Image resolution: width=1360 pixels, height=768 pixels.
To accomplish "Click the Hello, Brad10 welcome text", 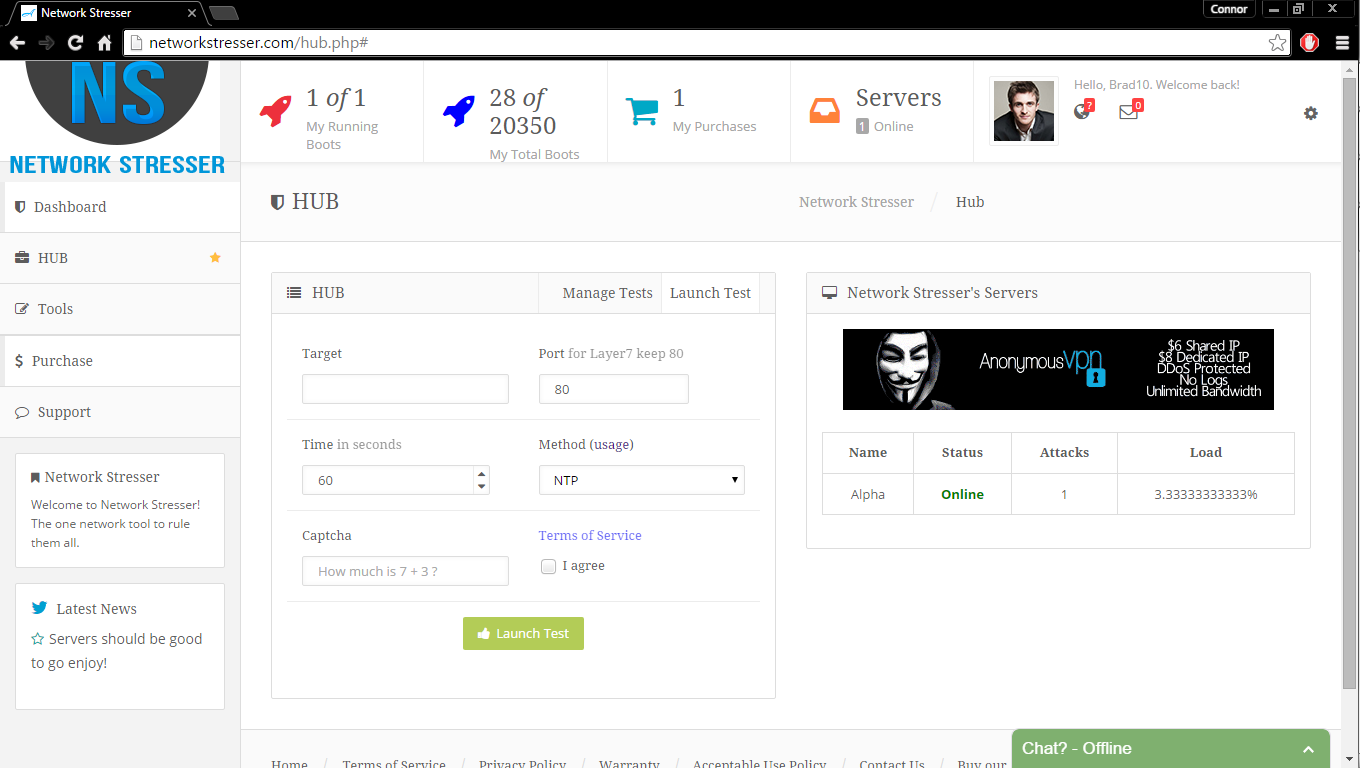I will point(1157,85).
